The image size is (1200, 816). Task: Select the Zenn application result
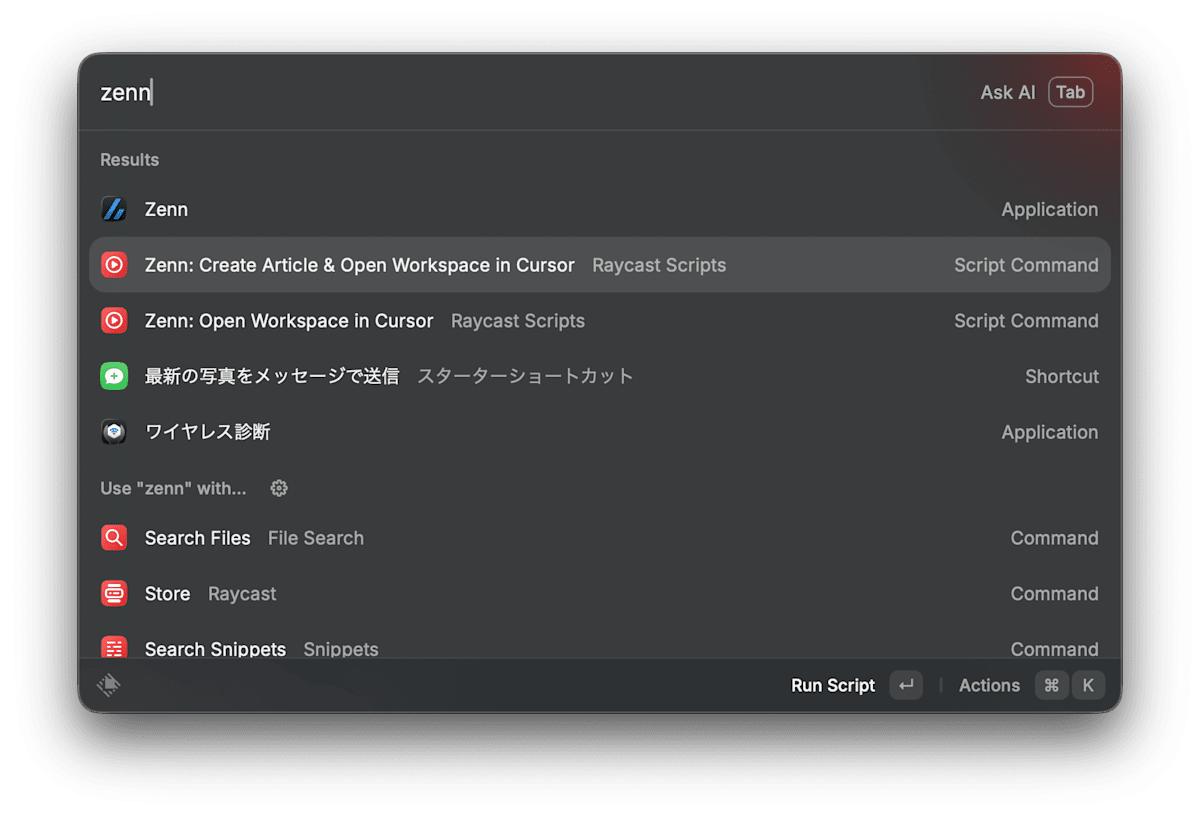[600, 209]
